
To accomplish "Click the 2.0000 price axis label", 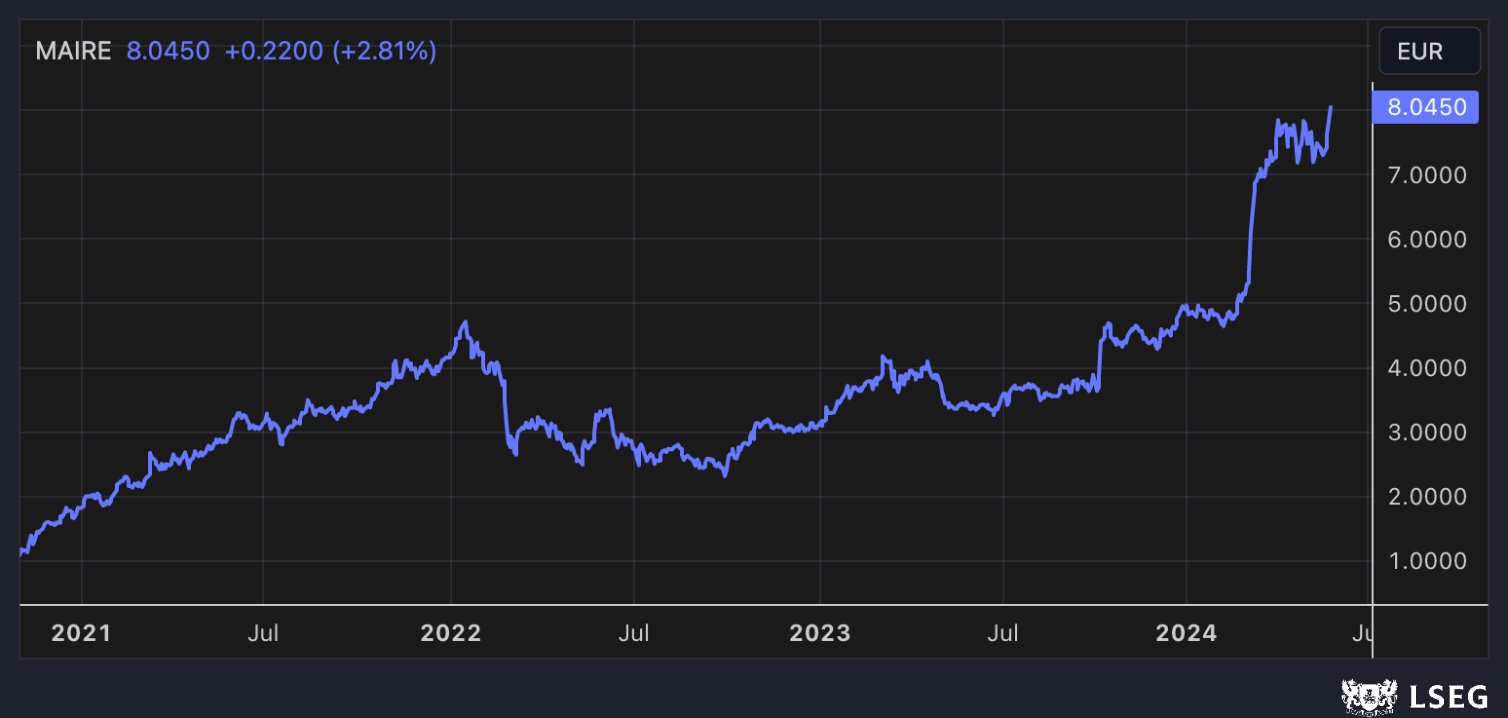I will click(x=1426, y=496).
